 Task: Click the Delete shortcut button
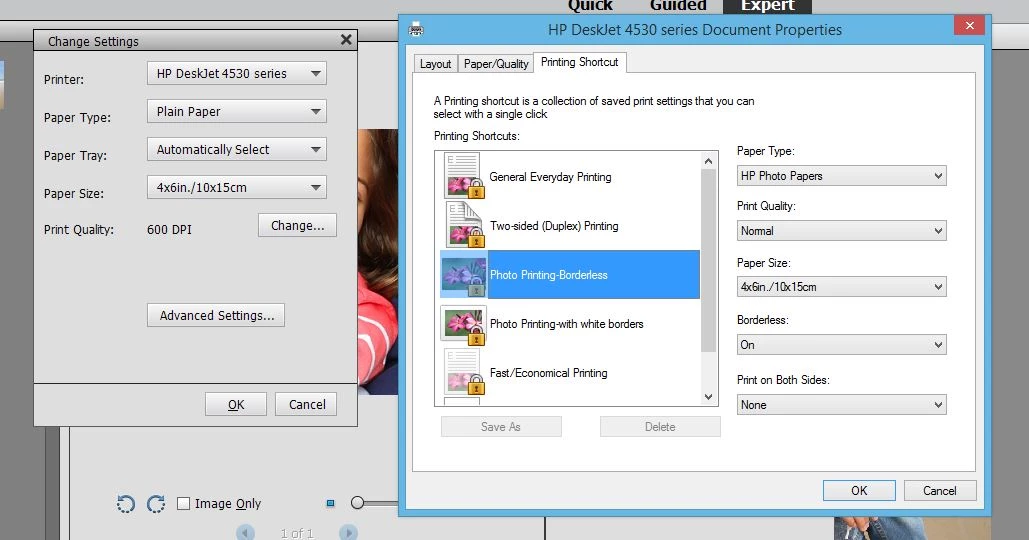pos(660,426)
